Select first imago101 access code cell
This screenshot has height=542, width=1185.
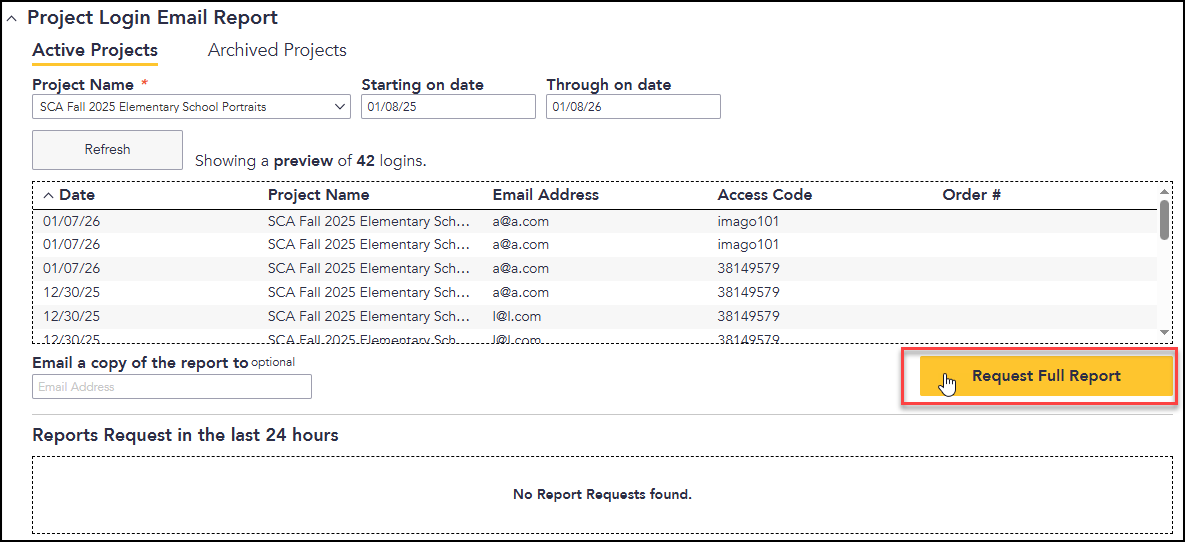[748, 221]
